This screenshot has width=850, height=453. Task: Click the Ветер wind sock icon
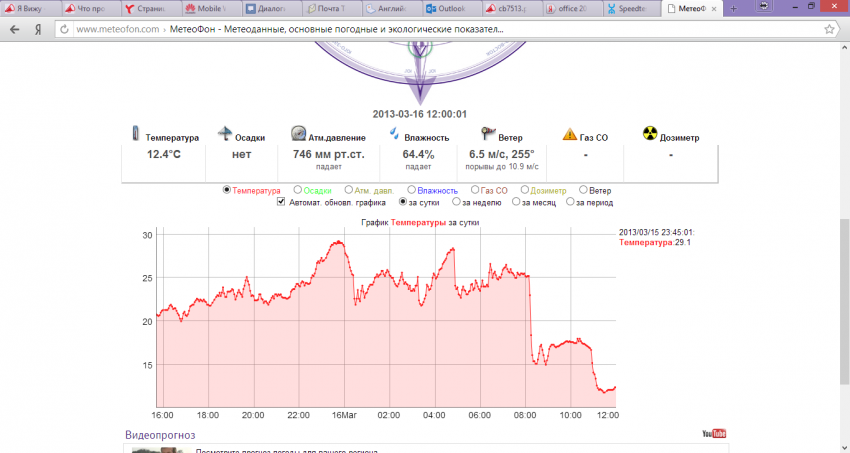(487, 135)
